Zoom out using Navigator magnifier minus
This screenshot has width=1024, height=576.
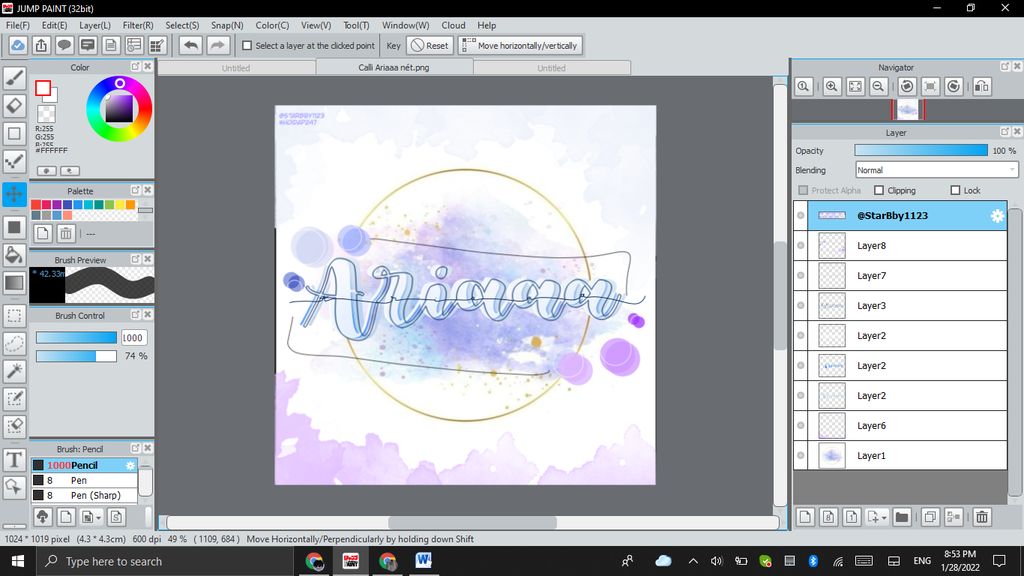pyautogui.click(x=878, y=86)
